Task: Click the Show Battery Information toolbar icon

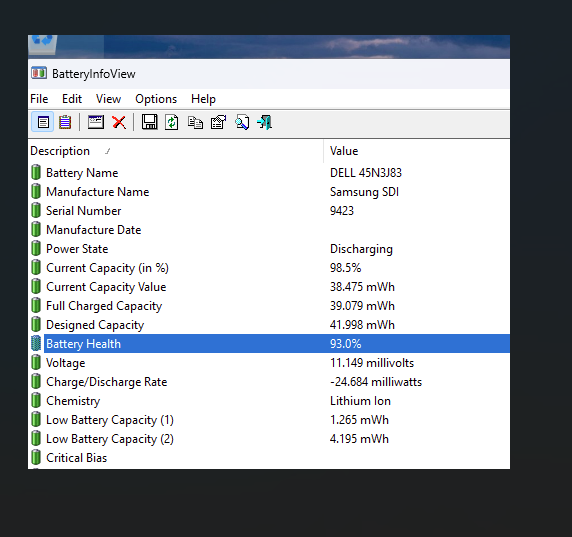Action: (43, 122)
